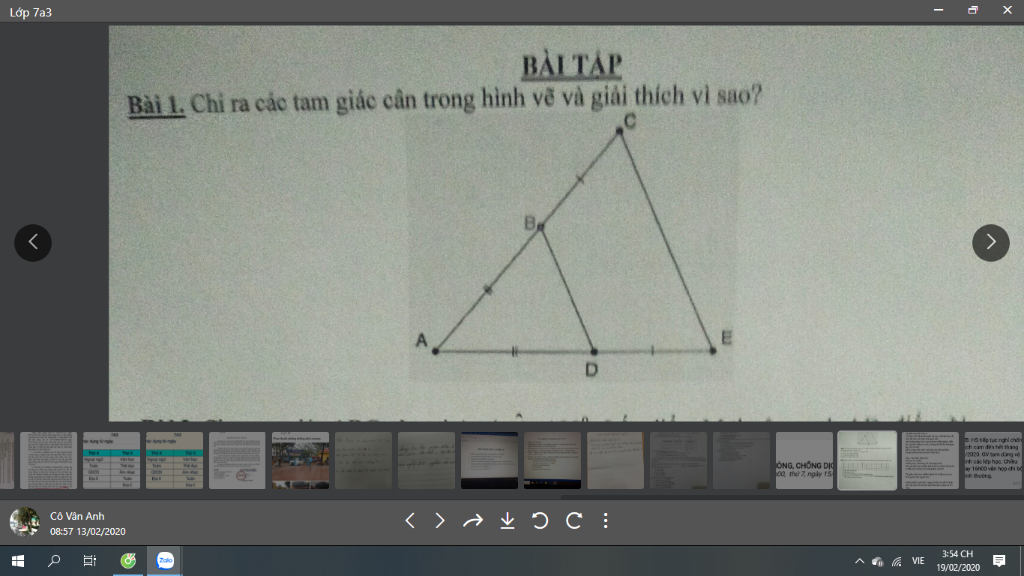
Task: Click the sender name Cô Vân Anh
Action: tap(77, 516)
